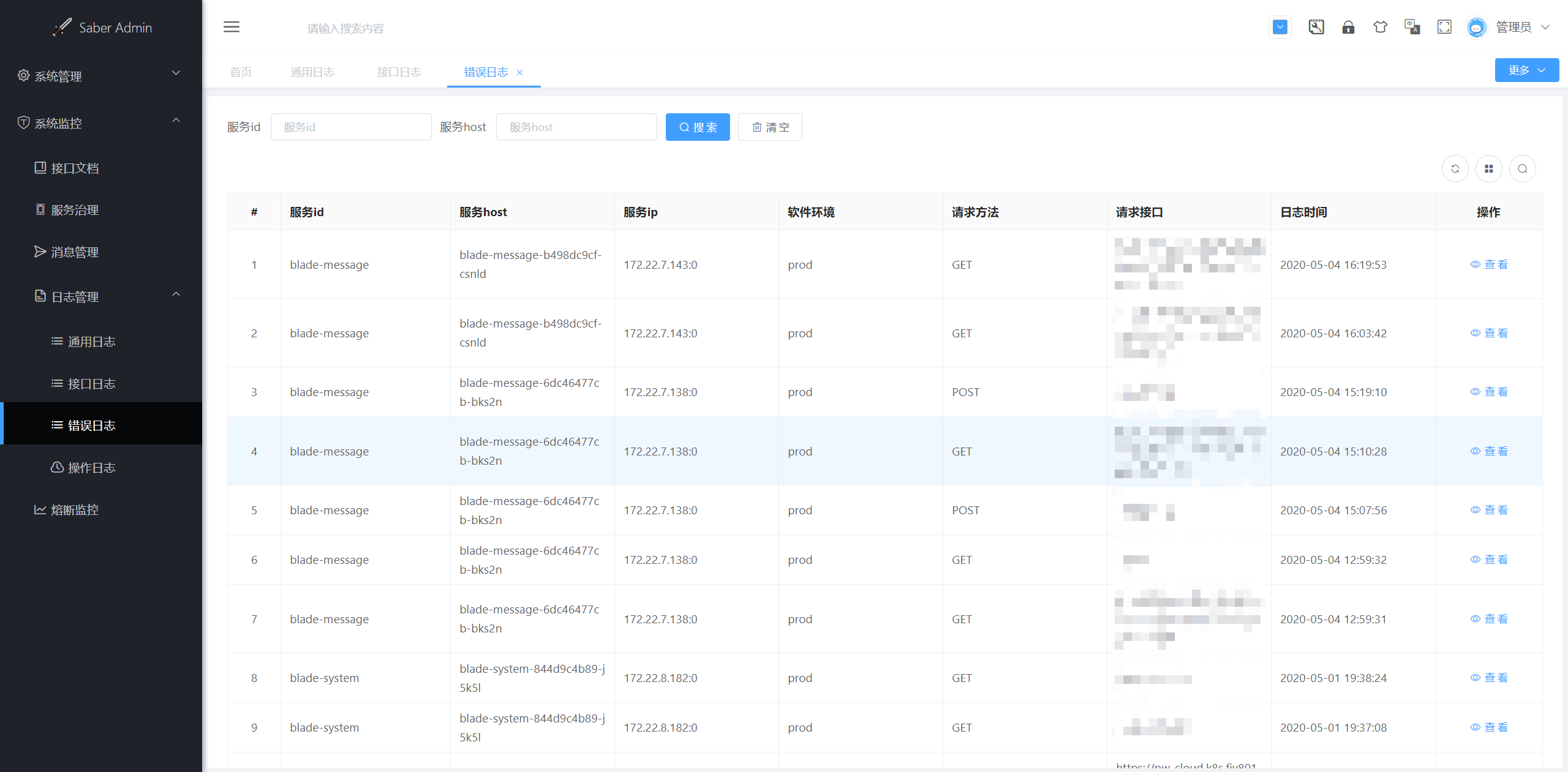The width and height of the screenshot is (1568, 772).
Task: Click the table refresh icon
Action: [1455, 169]
